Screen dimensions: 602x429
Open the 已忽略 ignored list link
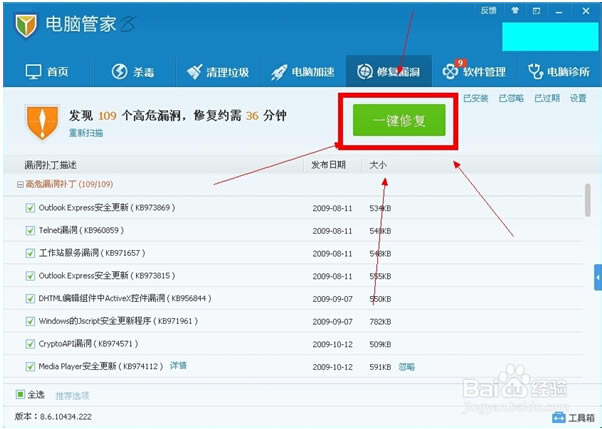pyautogui.click(x=511, y=98)
